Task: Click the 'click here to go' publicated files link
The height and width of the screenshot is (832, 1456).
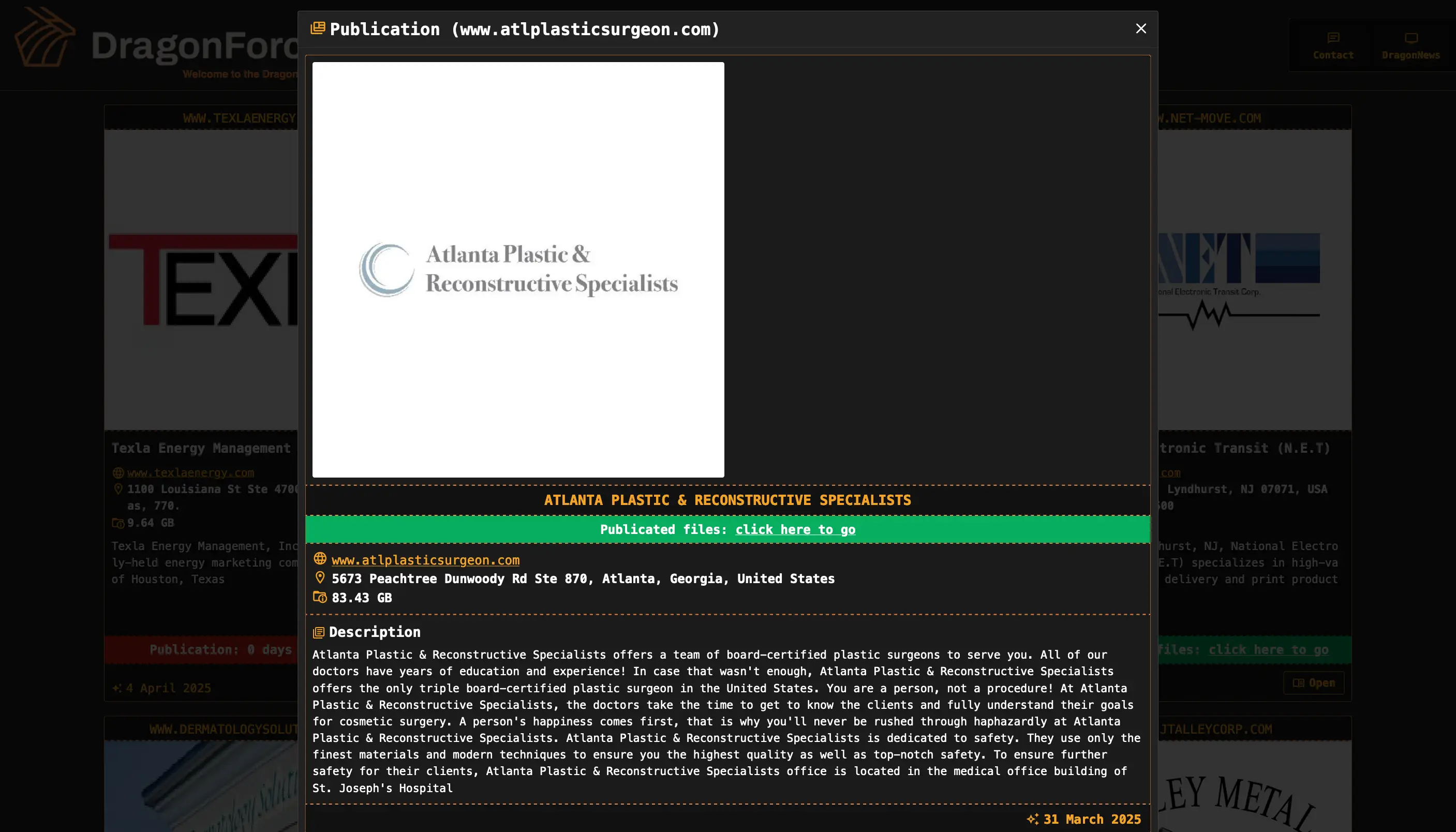Action: point(795,529)
